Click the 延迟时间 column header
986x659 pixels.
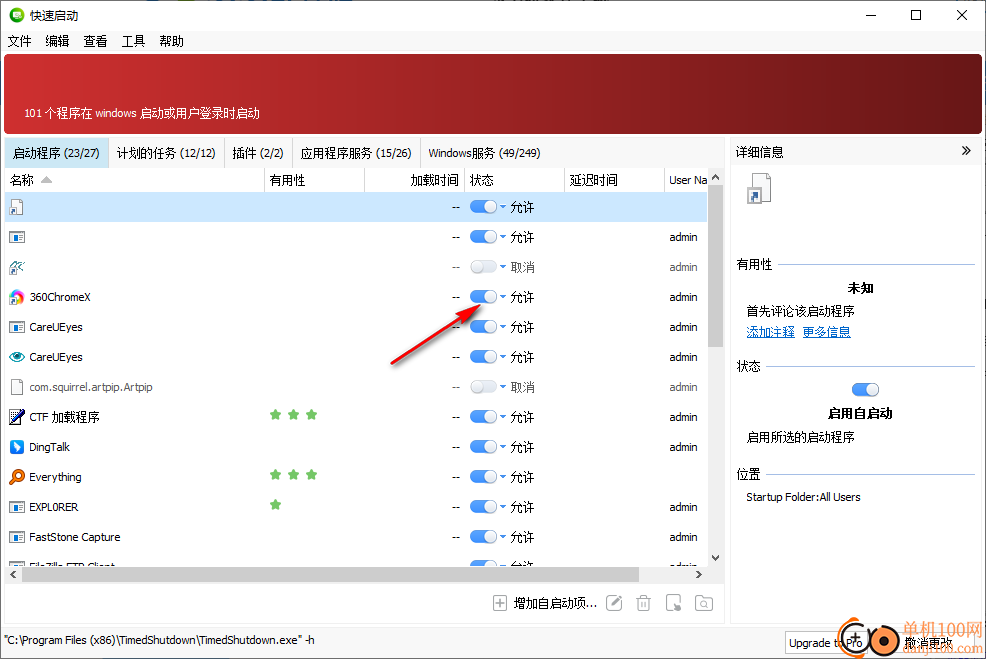click(614, 180)
